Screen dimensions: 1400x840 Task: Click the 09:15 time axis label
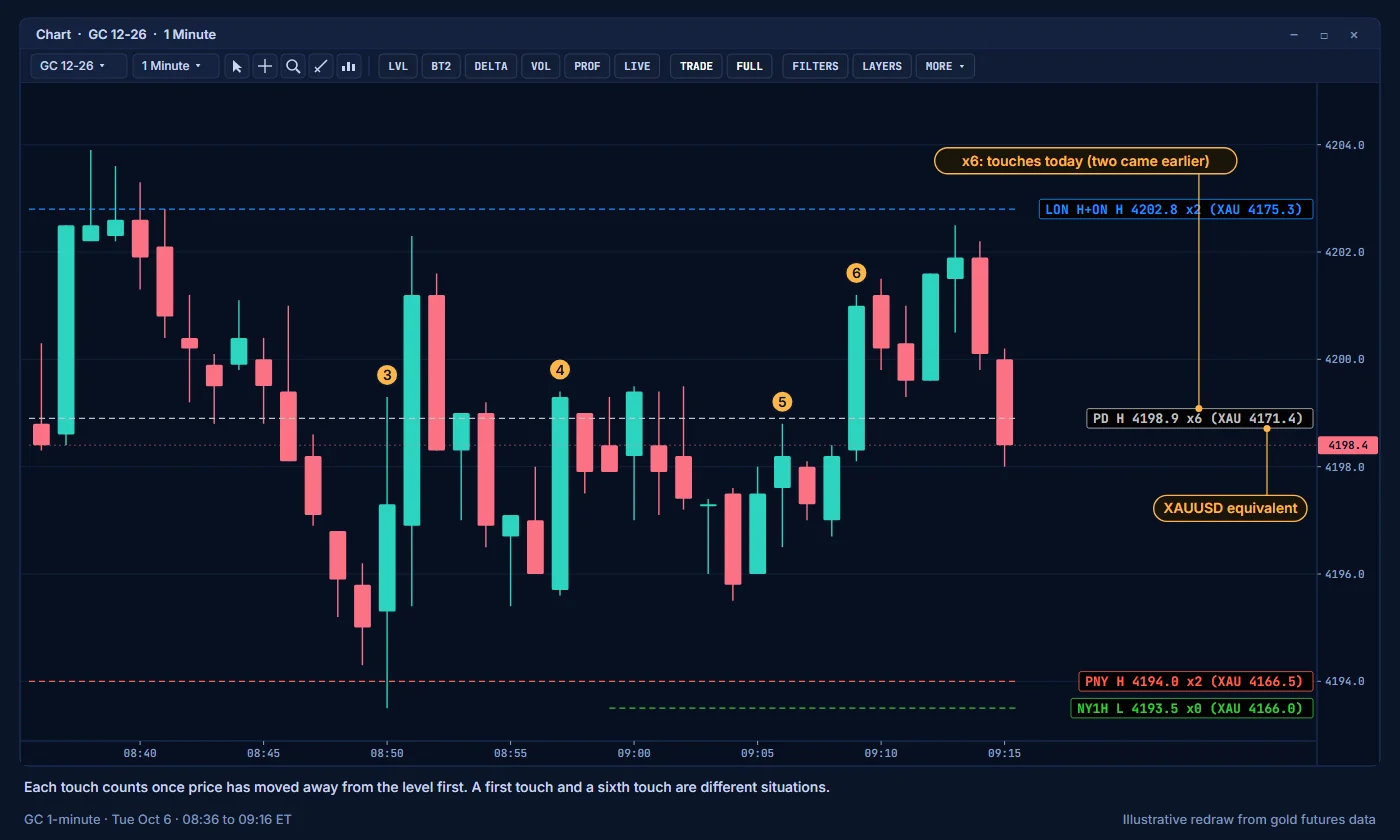coord(1004,753)
